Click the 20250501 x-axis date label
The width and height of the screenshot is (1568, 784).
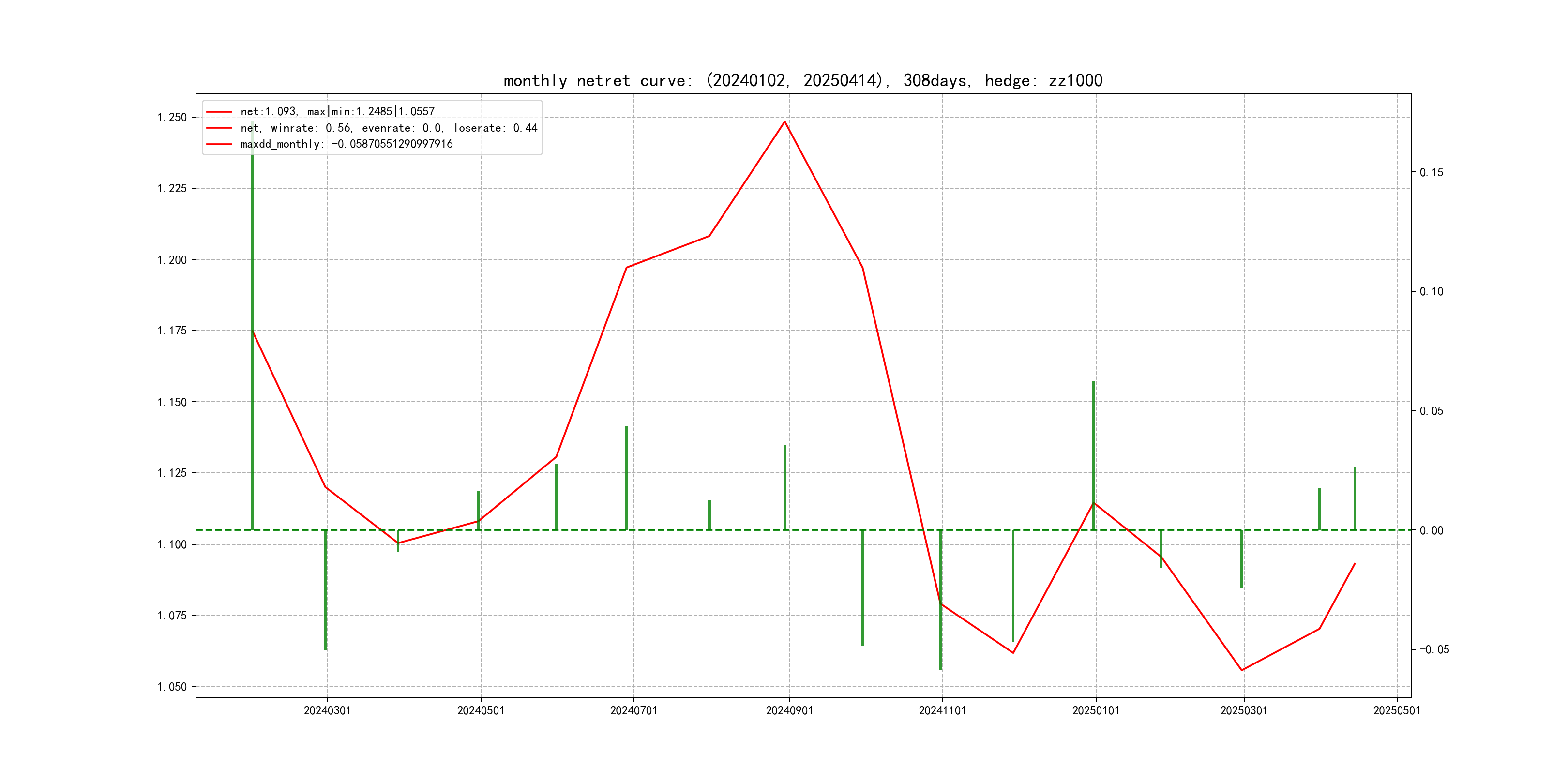point(1396,710)
